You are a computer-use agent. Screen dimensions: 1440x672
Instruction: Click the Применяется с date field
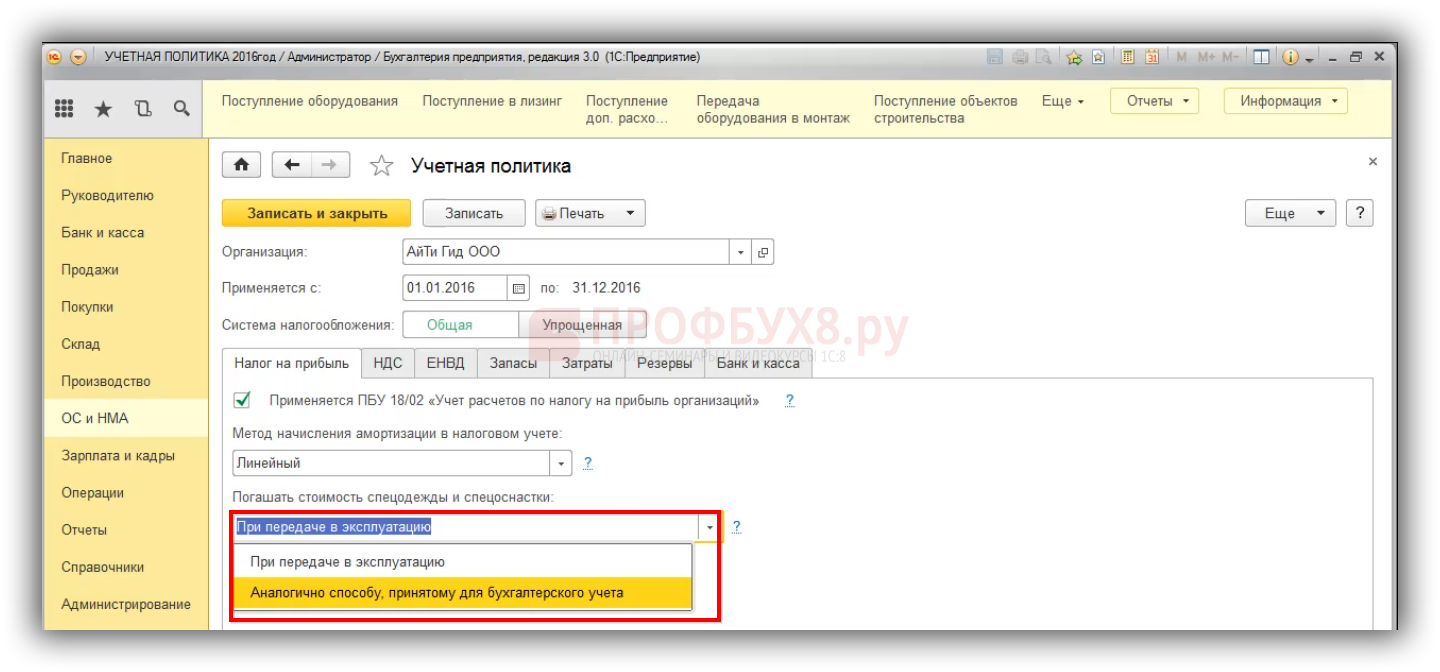[455, 288]
